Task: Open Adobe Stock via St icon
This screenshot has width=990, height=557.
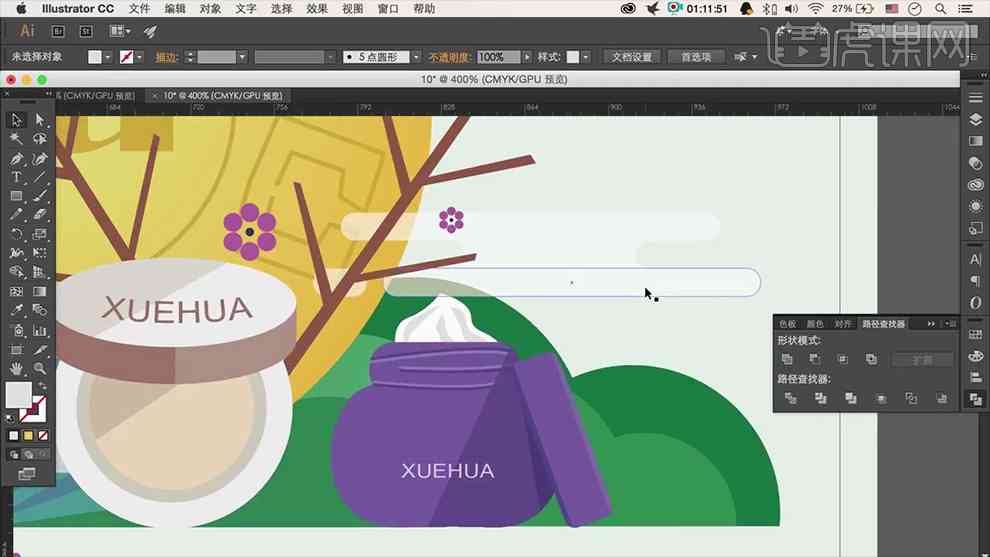Action: tap(86, 31)
